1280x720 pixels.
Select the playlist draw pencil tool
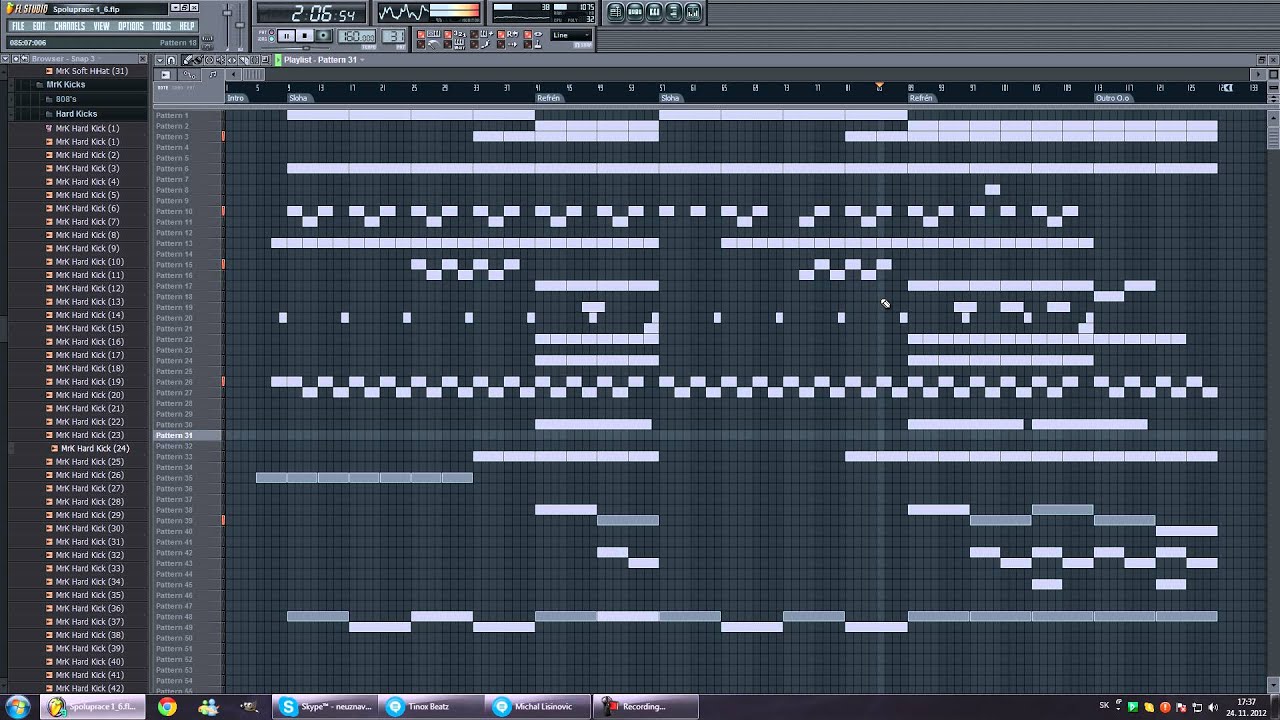coord(187,59)
